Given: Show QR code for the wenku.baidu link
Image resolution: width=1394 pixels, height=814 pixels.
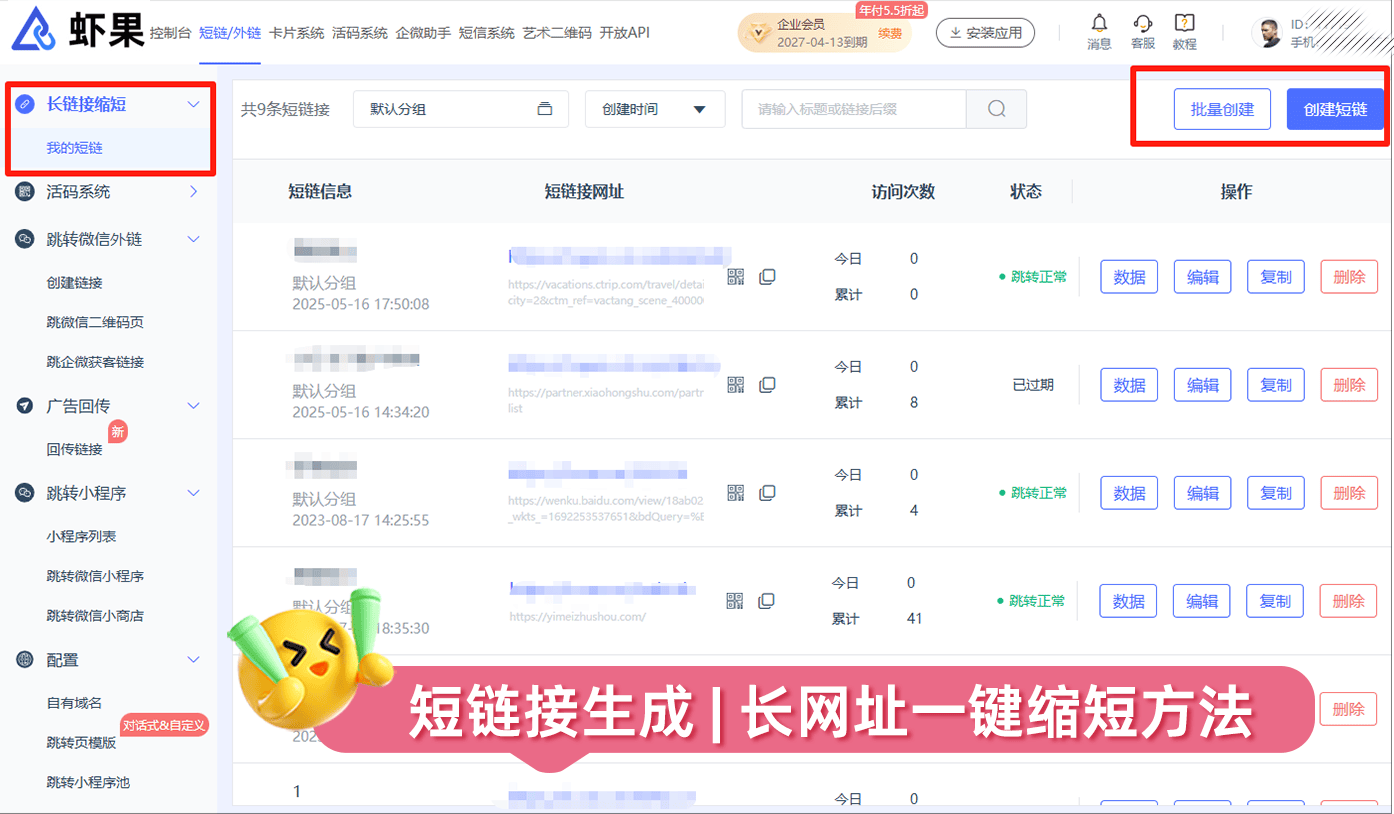Looking at the screenshot, I should pos(736,493).
